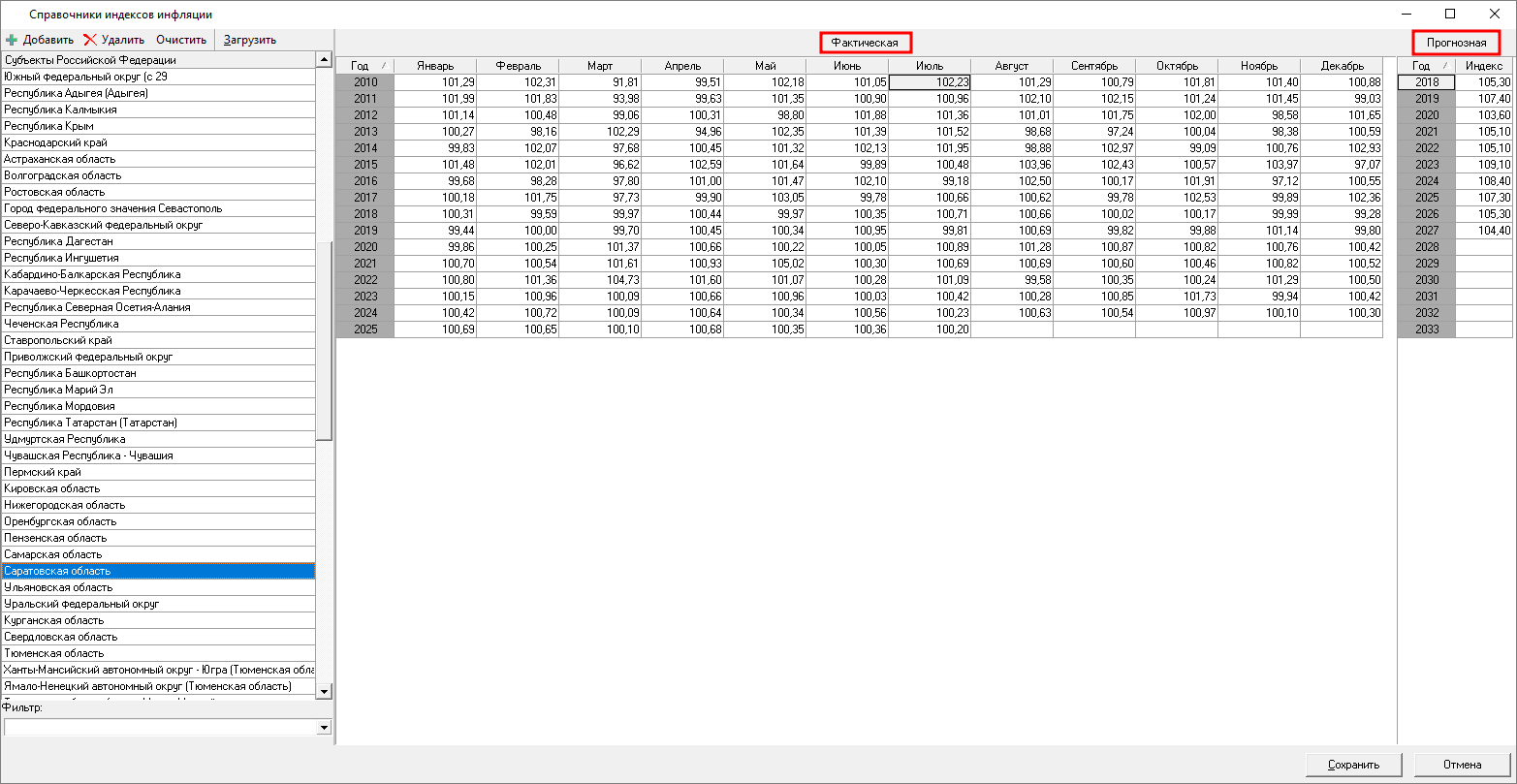1517x784 pixels.
Task: Select the 2025 row in actual table
Action: point(365,329)
